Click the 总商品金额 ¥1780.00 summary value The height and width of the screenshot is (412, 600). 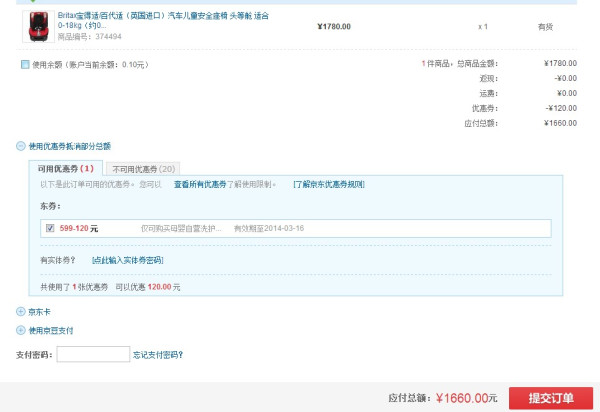[561, 63]
